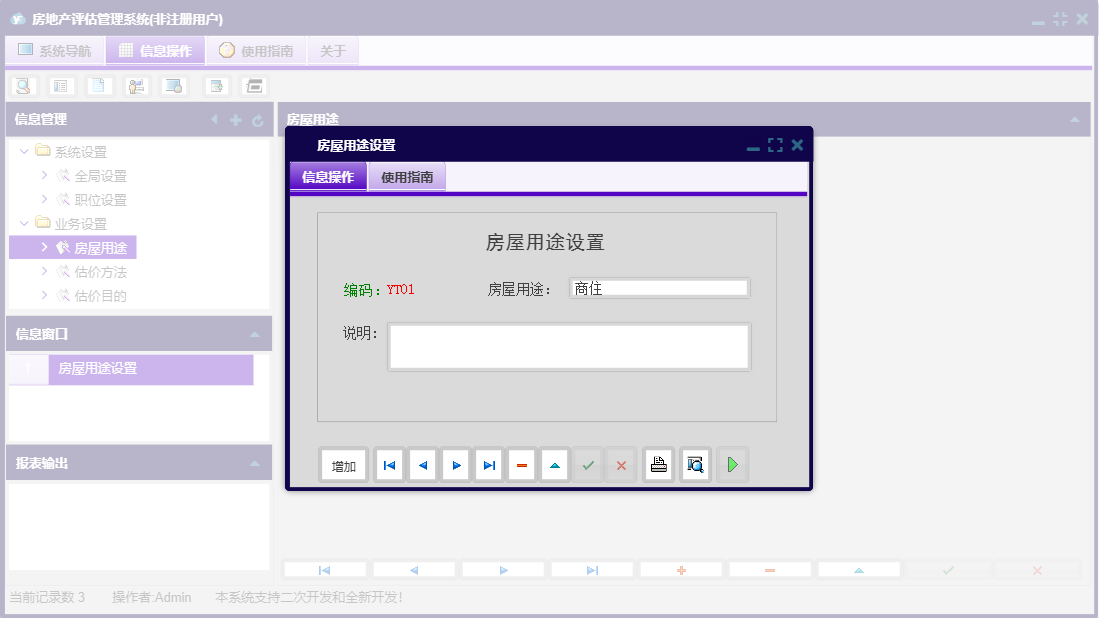Viewport: 1099px width, 618px height.
Task: Click the refresh icon on 信息管理 panel
Action: (x=259, y=119)
